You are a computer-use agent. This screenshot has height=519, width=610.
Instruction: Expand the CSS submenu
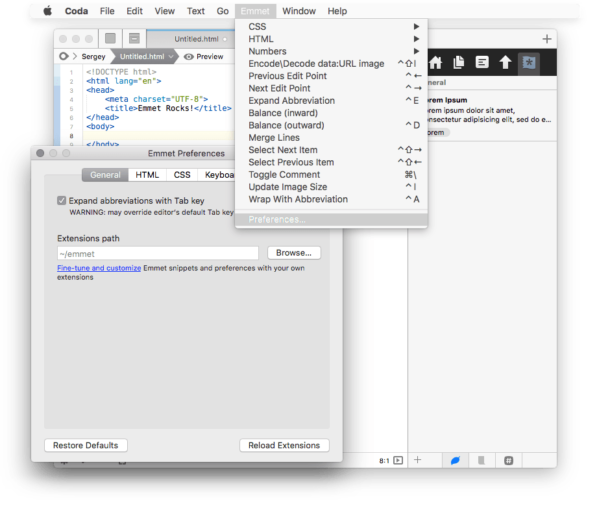(x=331, y=26)
